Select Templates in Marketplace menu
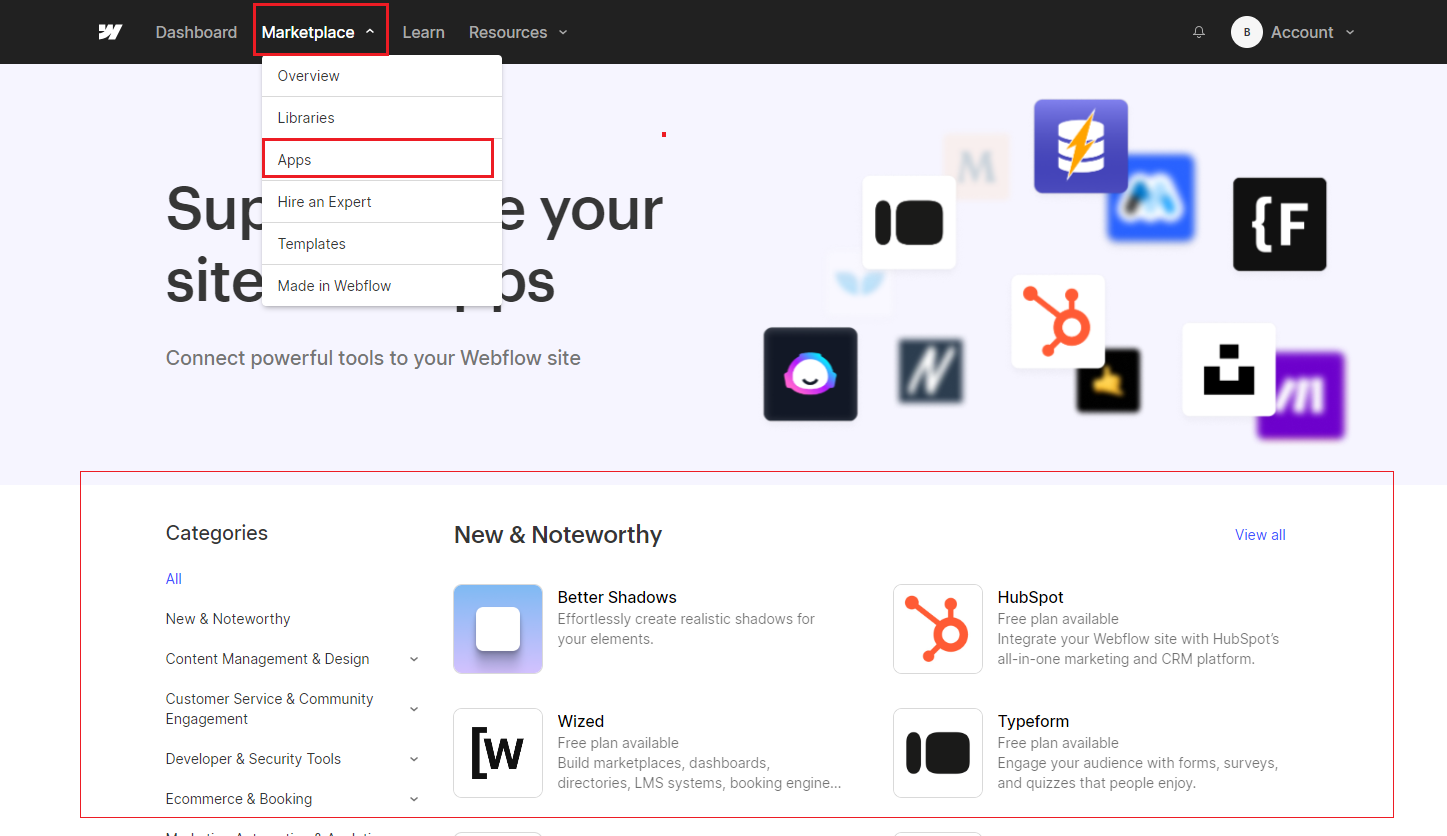Screen dimensions: 1447x836 tap(382, 244)
